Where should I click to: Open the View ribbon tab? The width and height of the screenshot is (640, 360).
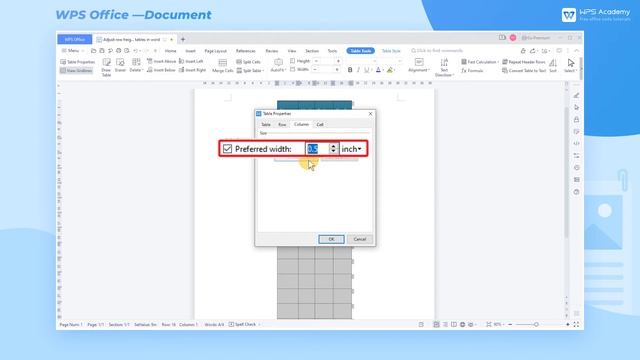292,51
